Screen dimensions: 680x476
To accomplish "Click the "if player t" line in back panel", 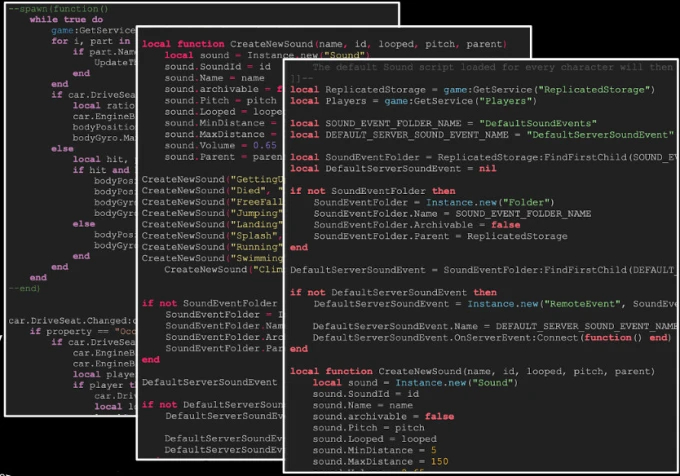I will [x=104, y=385].
